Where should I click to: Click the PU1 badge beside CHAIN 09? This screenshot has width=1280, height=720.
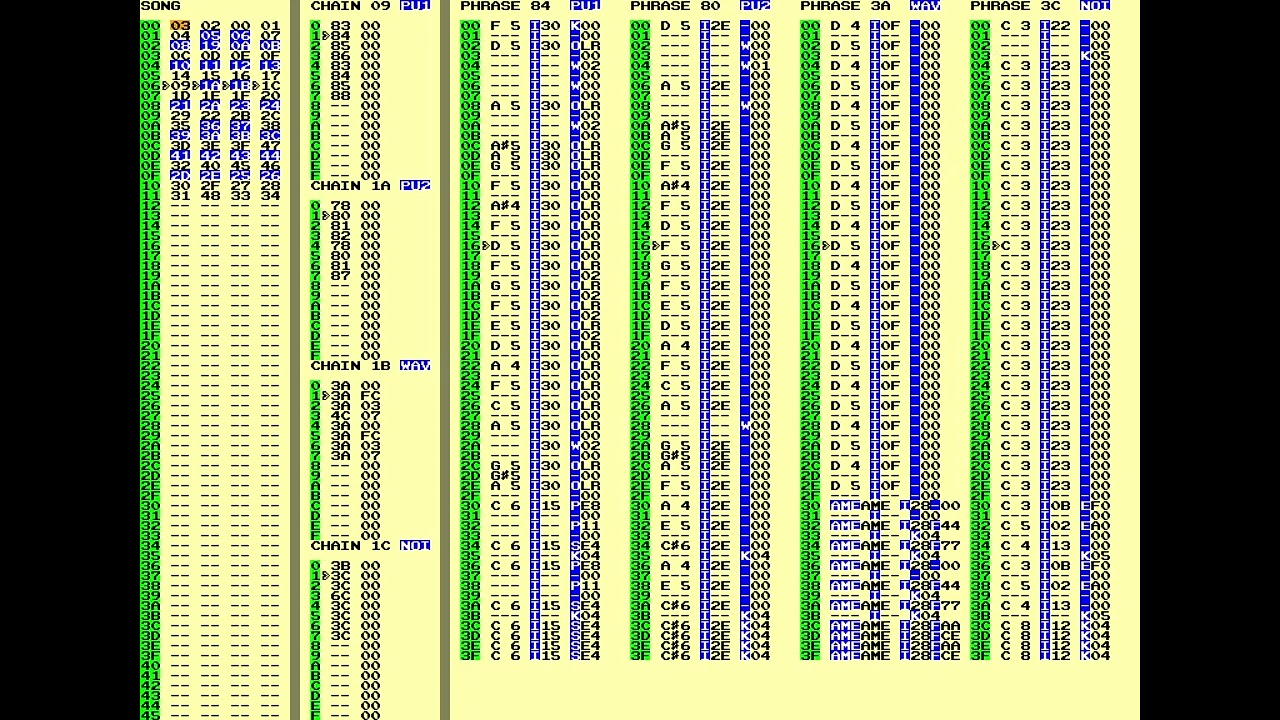click(x=415, y=6)
